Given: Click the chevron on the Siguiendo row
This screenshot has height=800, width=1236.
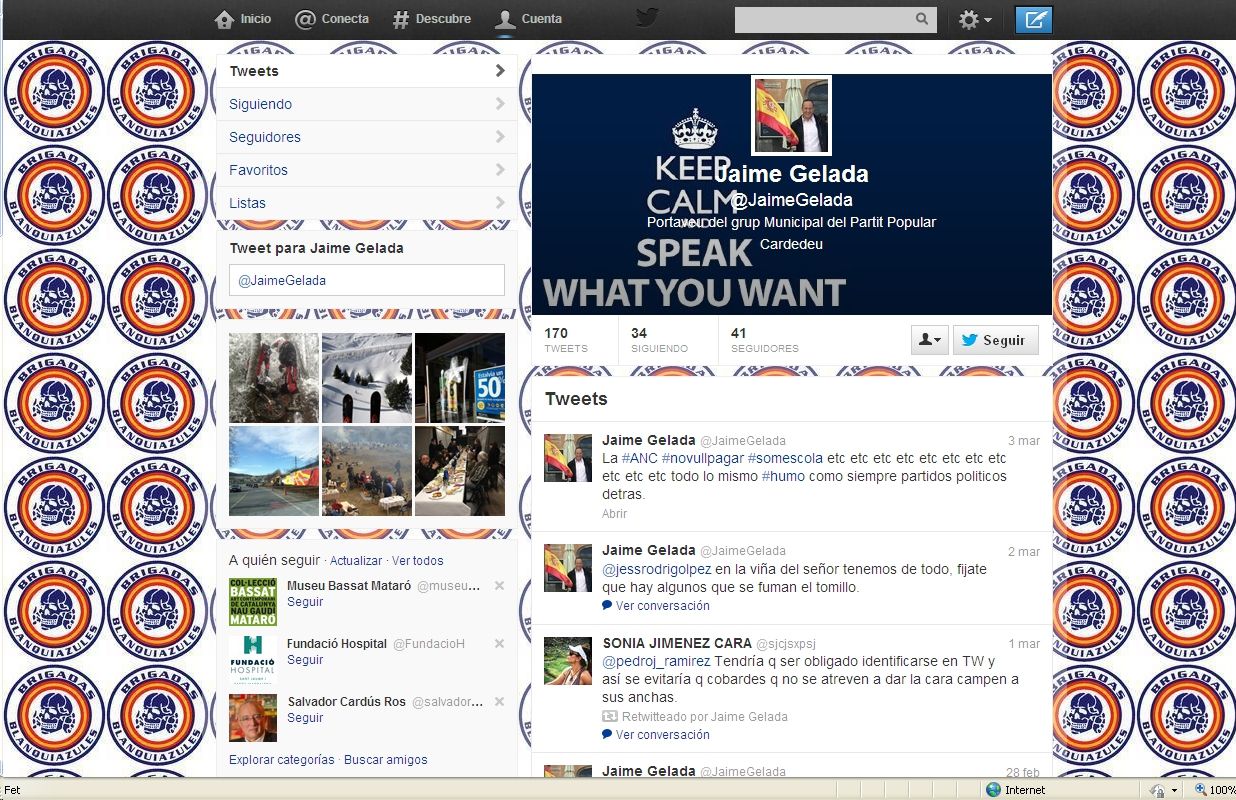Looking at the screenshot, I should 500,104.
